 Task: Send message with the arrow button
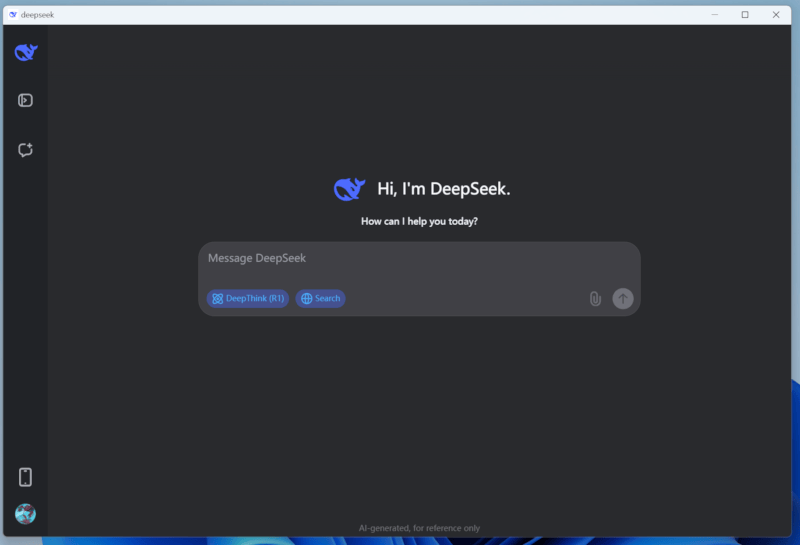click(623, 299)
